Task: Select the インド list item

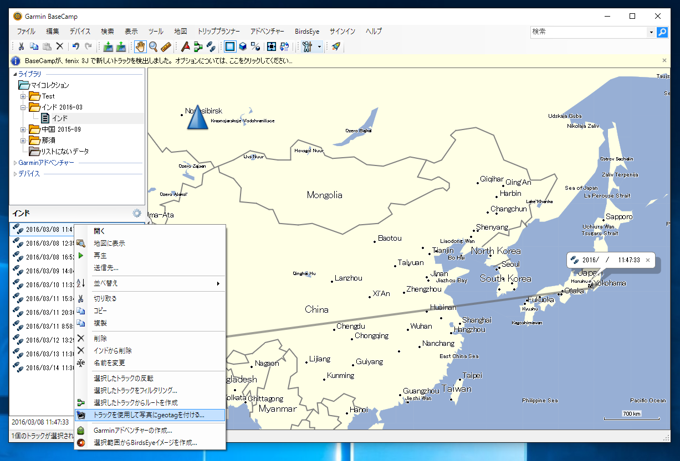Action: (x=59, y=118)
